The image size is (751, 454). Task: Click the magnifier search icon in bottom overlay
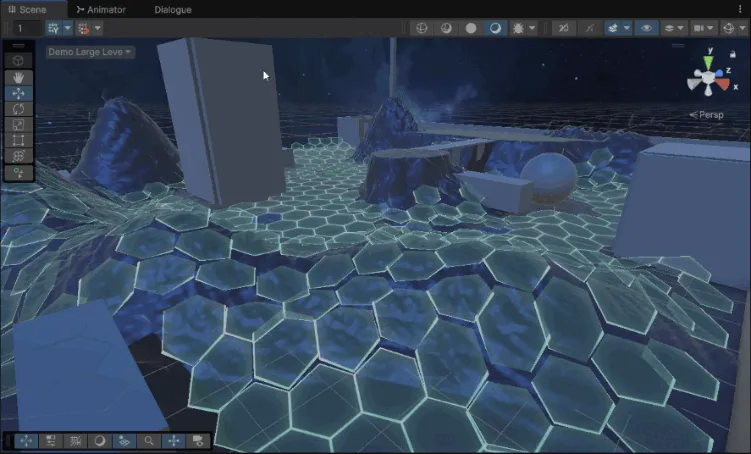click(149, 441)
